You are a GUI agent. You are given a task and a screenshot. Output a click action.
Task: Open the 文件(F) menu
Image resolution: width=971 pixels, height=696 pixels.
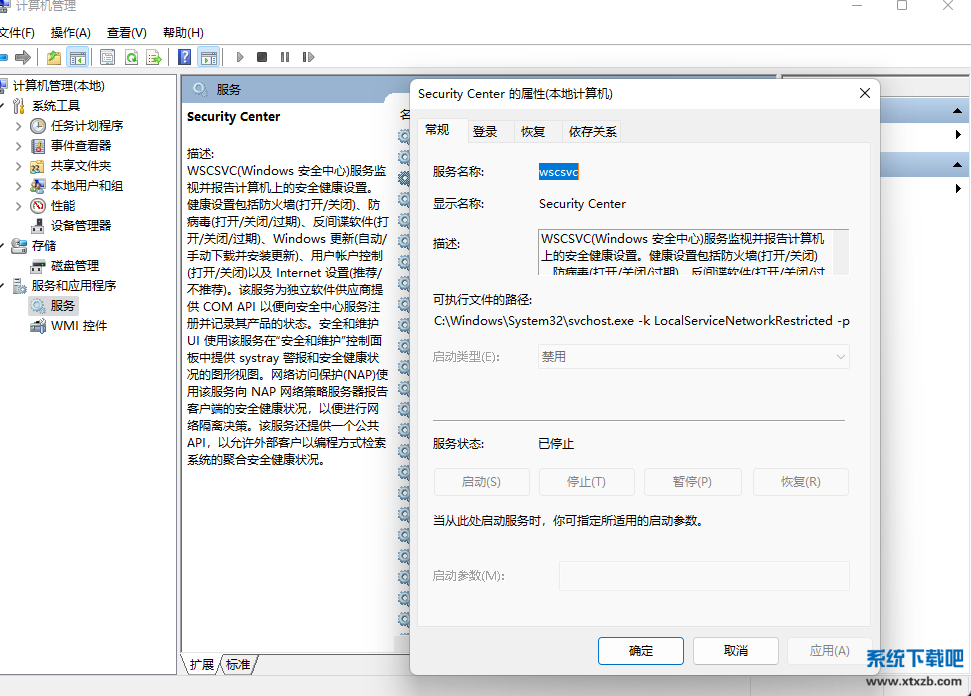click(x=17, y=33)
